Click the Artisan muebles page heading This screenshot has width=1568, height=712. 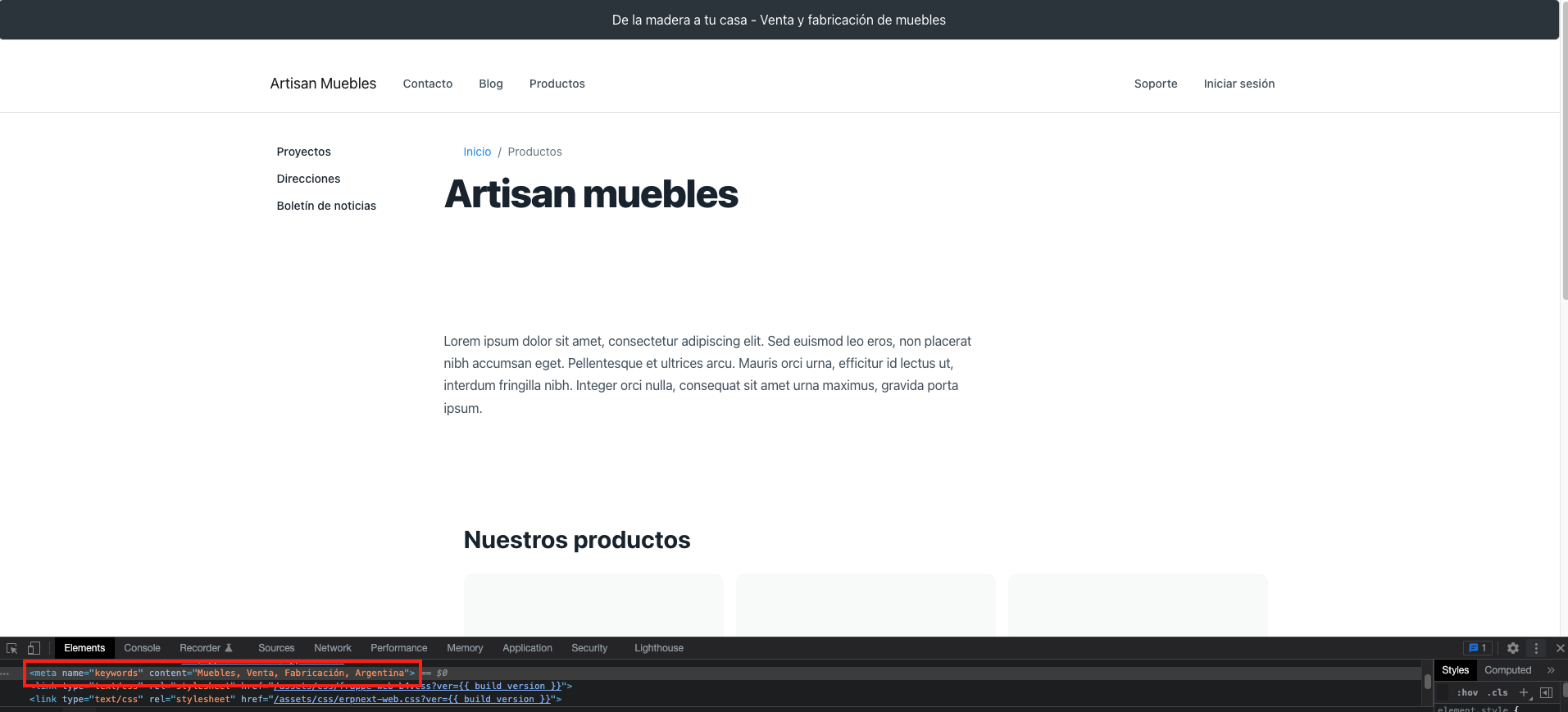tap(591, 194)
